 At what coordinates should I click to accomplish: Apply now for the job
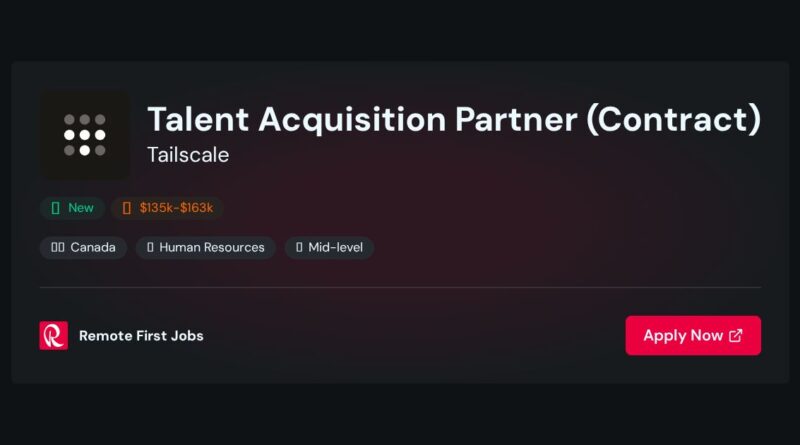693,335
